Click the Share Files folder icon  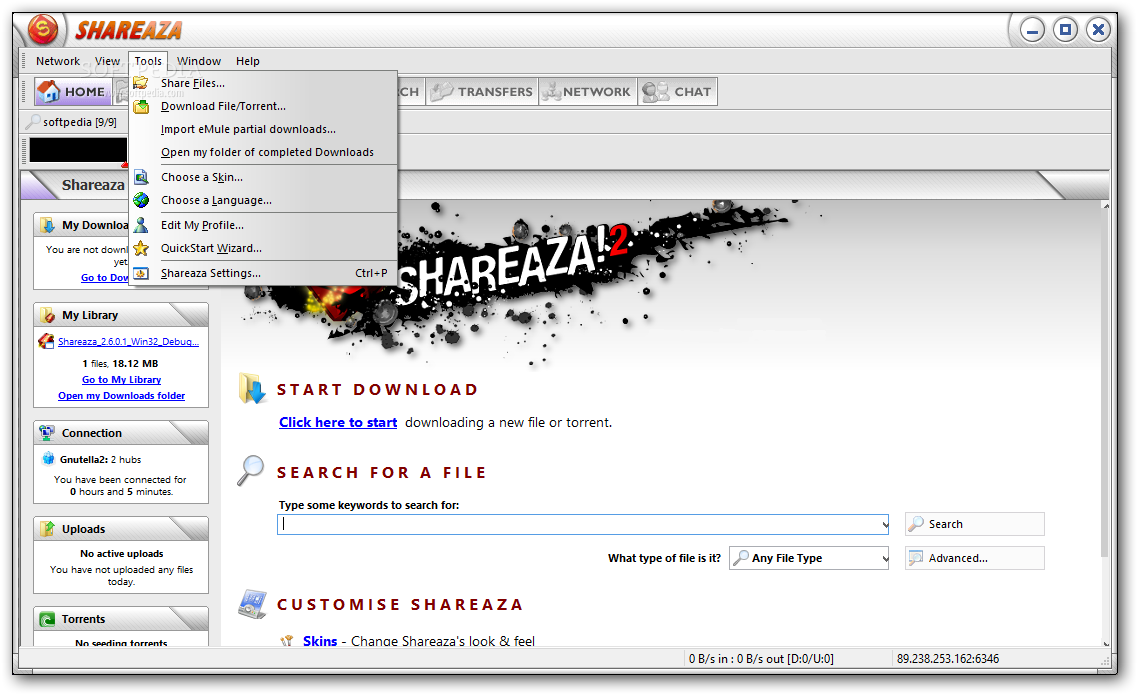tap(141, 83)
